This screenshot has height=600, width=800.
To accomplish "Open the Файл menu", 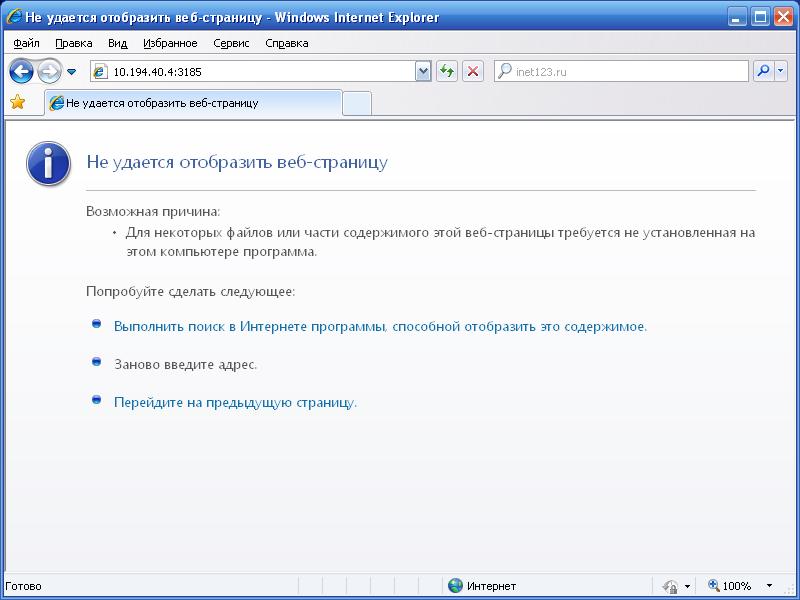I will coord(27,43).
